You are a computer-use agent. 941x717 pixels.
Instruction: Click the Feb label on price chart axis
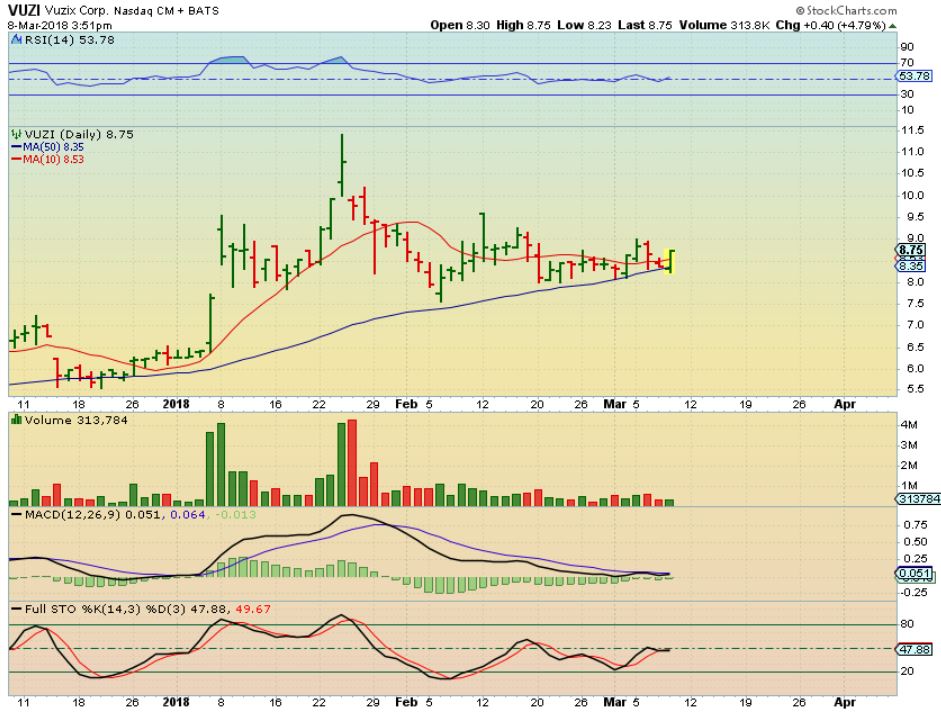(x=406, y=404)
